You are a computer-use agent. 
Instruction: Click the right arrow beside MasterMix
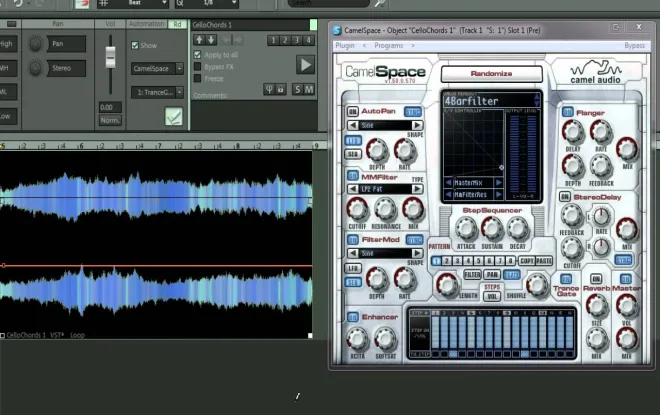[x=498, y=183]
